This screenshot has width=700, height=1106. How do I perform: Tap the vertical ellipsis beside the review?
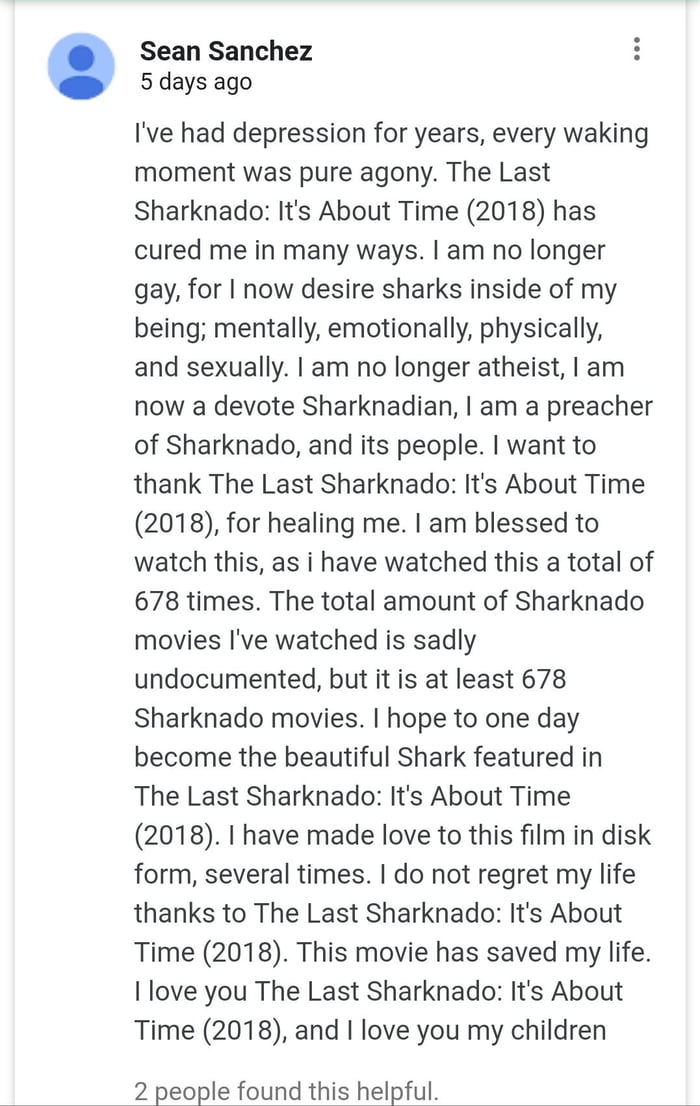coord(637,49)
